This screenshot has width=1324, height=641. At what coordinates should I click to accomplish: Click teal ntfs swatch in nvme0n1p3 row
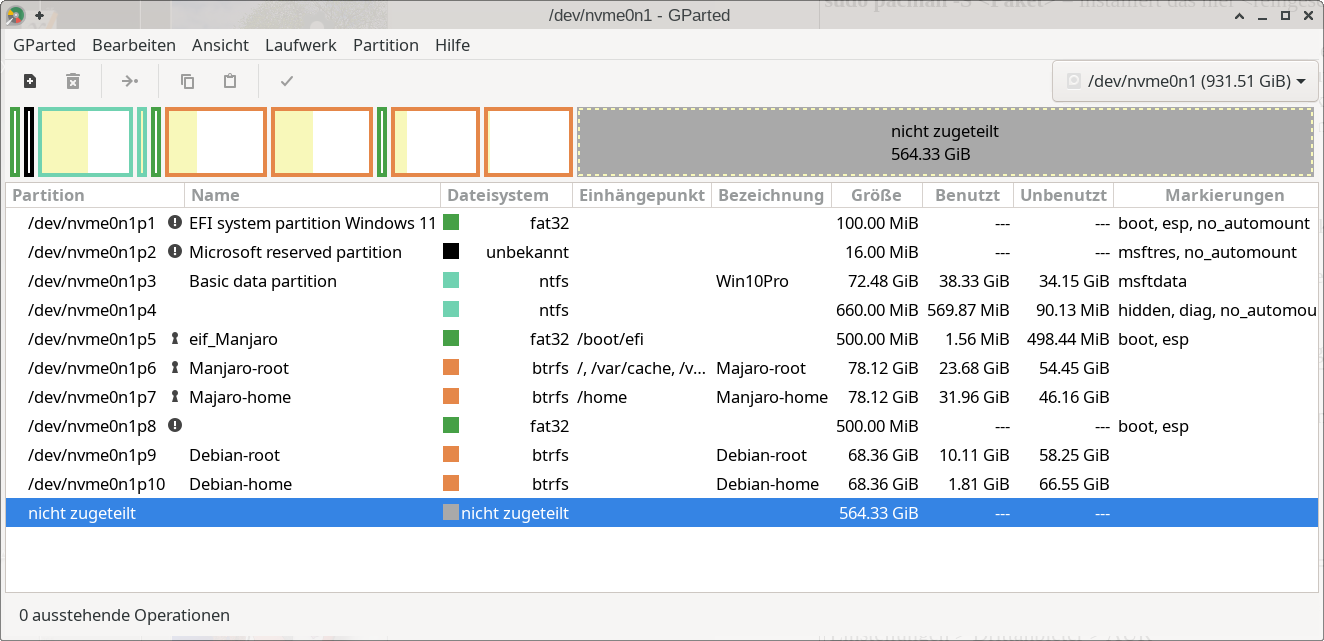click(x=451, y=281)
